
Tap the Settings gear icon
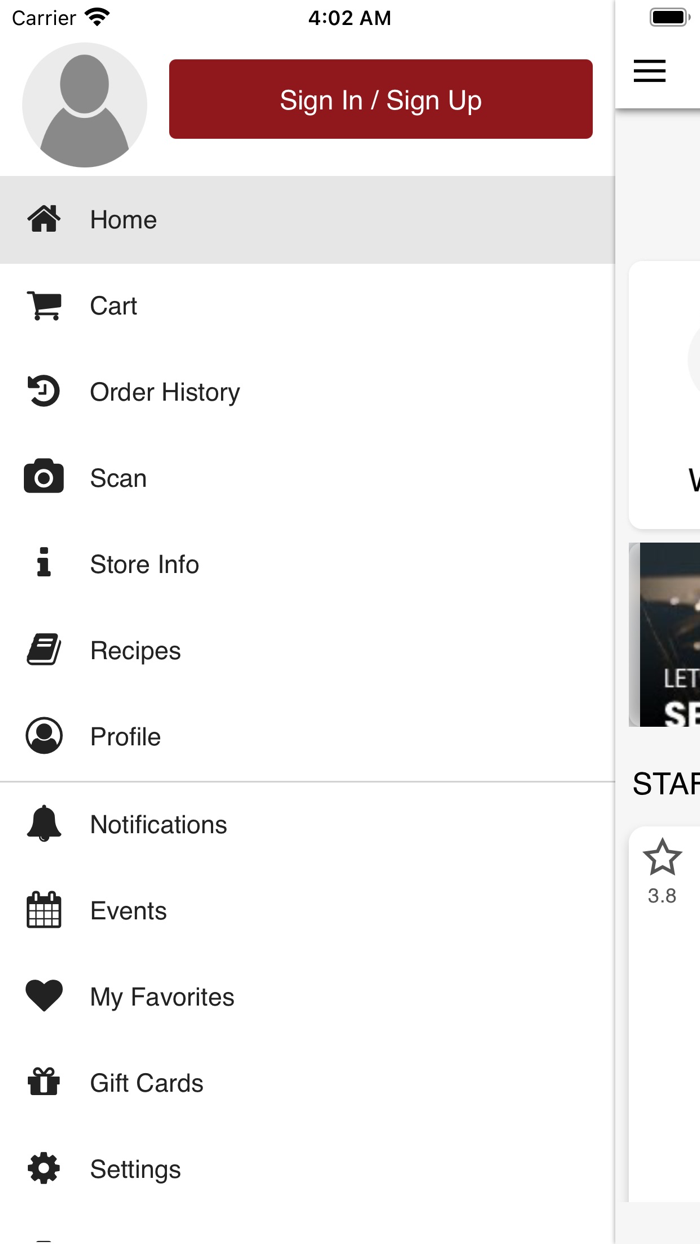(x=44, y=1168)
